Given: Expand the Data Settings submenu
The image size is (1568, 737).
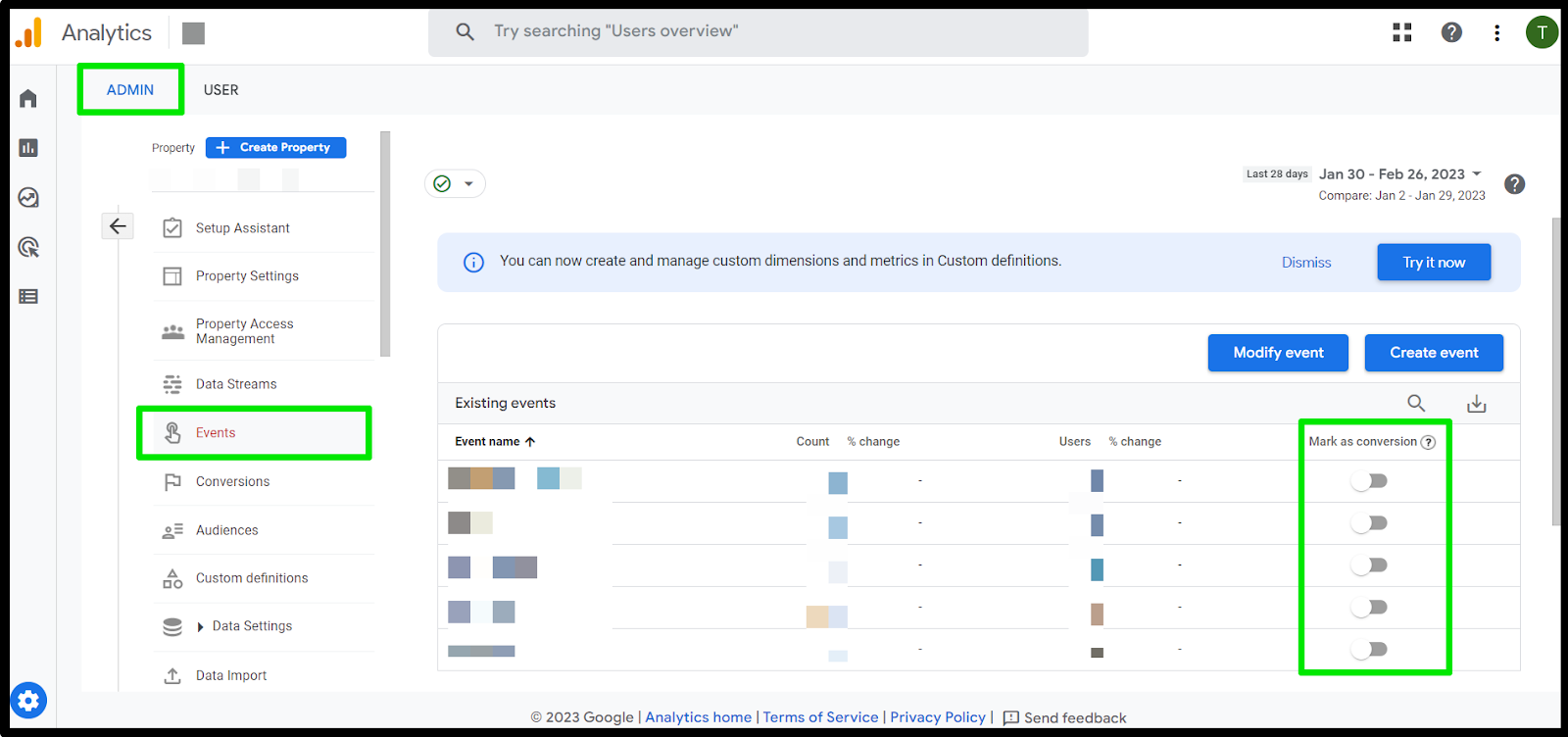Looking at the screenshot, I should click(x=201, y=626).
